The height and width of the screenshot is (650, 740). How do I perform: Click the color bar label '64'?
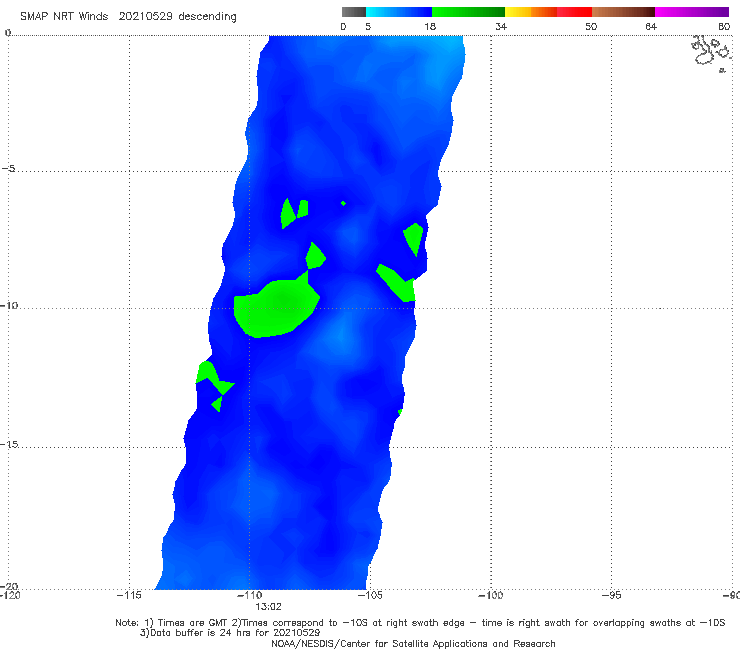tap(651, 27)
